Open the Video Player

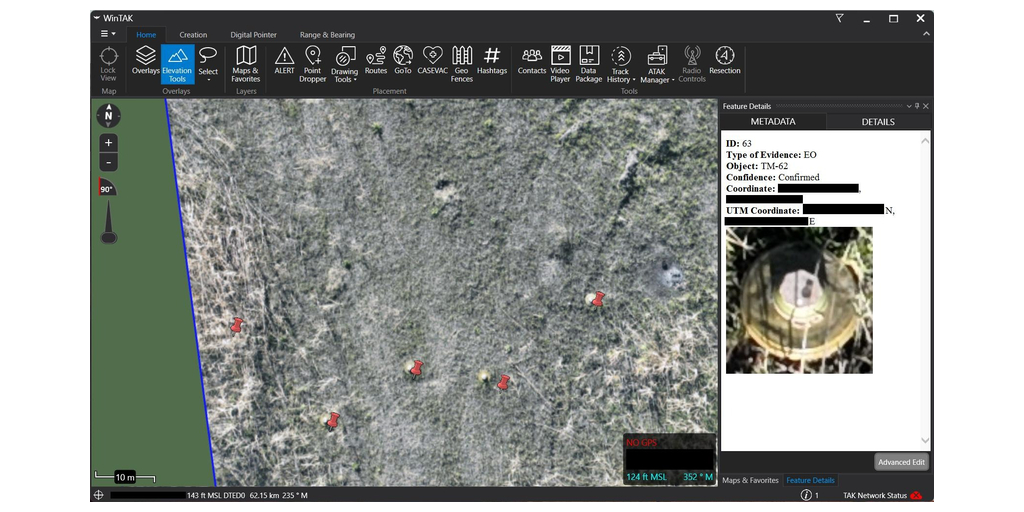pos(560,62)
